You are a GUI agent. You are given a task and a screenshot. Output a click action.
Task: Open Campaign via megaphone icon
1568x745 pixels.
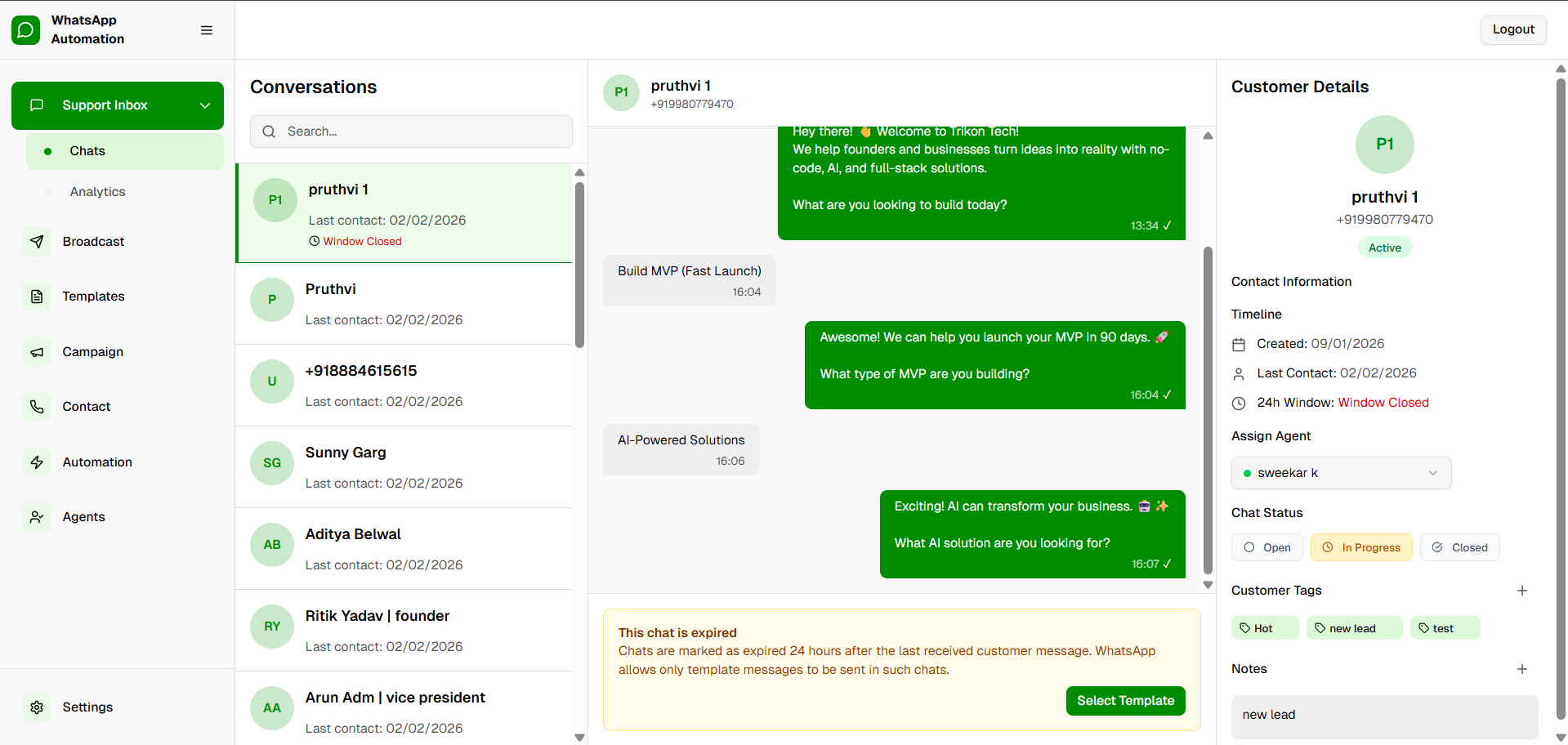[x=37, y=352]
